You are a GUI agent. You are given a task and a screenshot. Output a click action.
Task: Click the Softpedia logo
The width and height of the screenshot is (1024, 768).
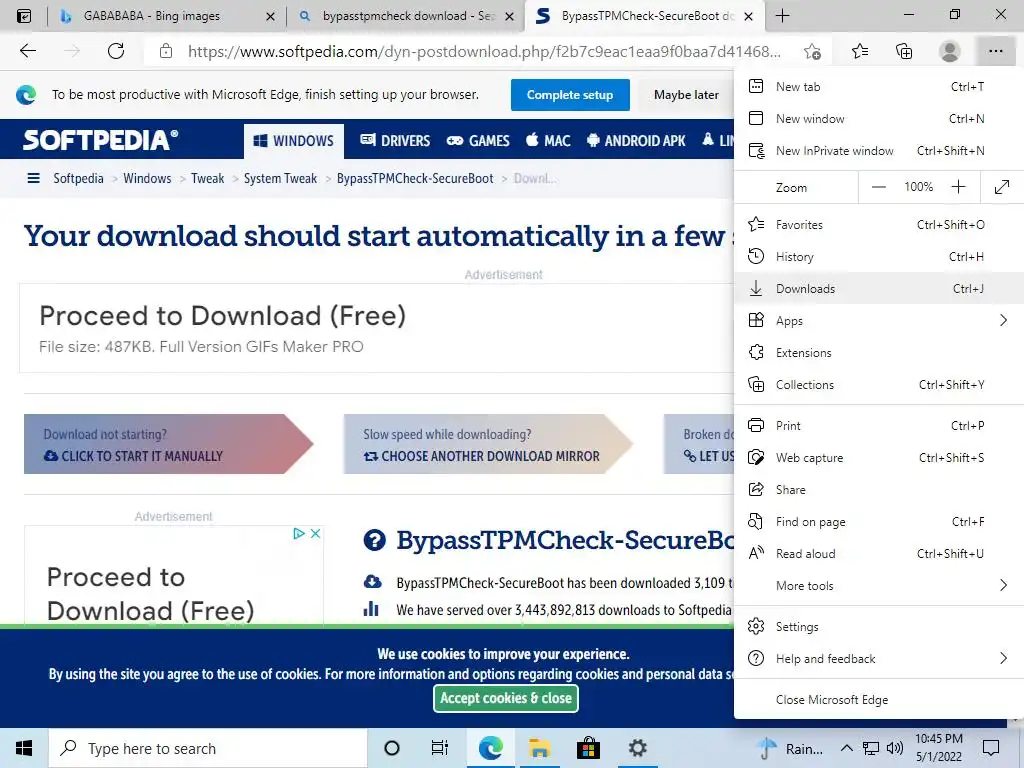coord(100,140)
